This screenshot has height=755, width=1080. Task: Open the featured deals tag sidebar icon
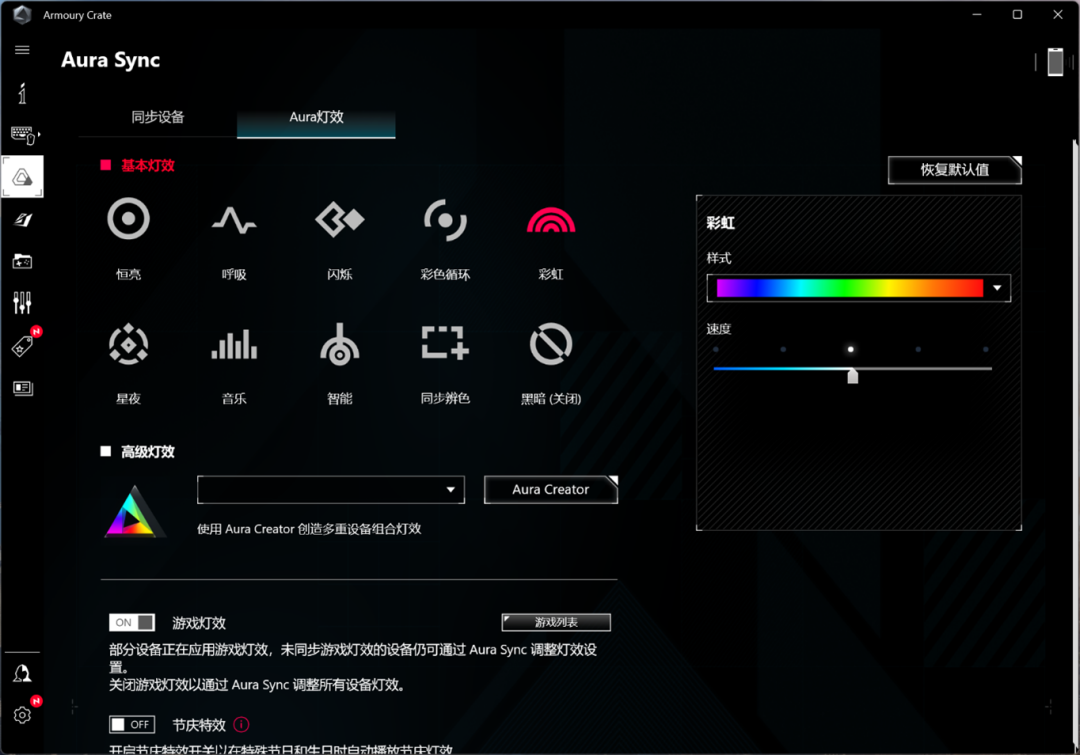(22, 346)
